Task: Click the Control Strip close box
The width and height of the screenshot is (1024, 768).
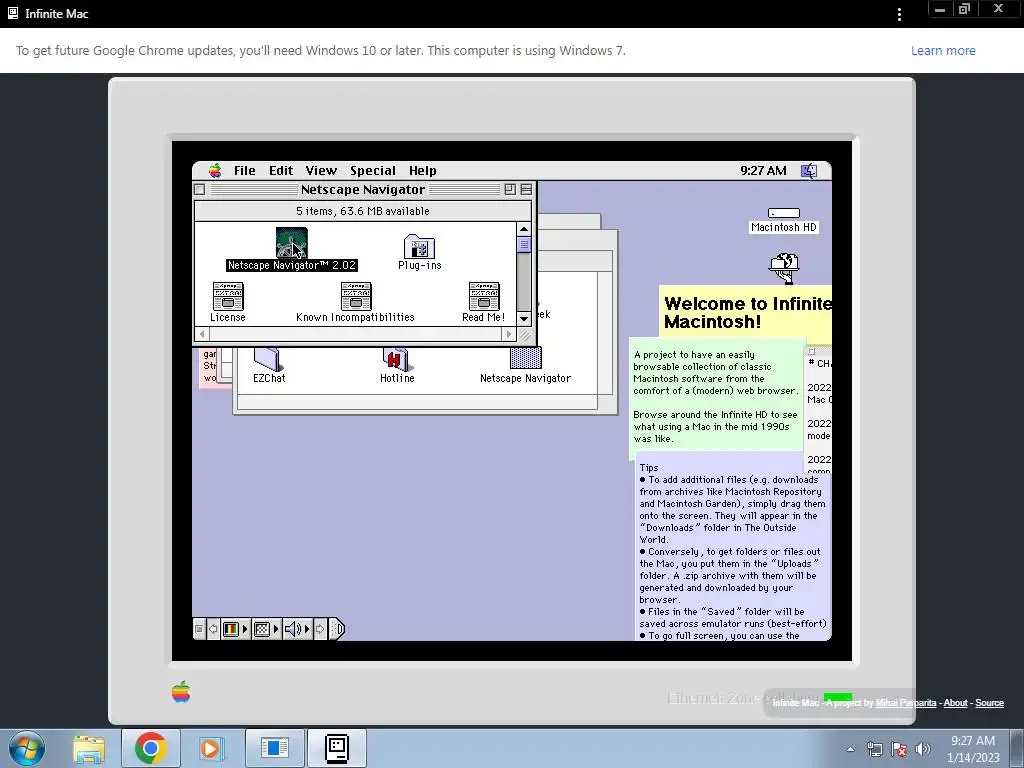Action: (199, 629)
